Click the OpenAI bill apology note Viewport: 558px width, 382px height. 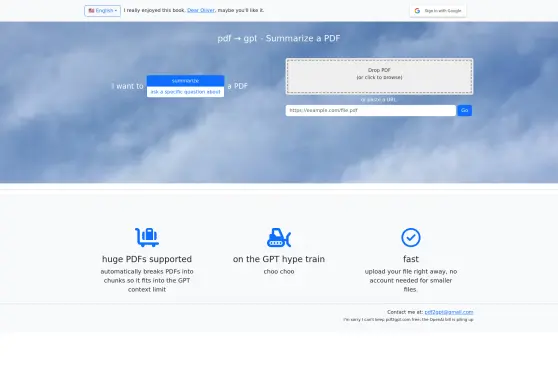[x=408, y=320]
